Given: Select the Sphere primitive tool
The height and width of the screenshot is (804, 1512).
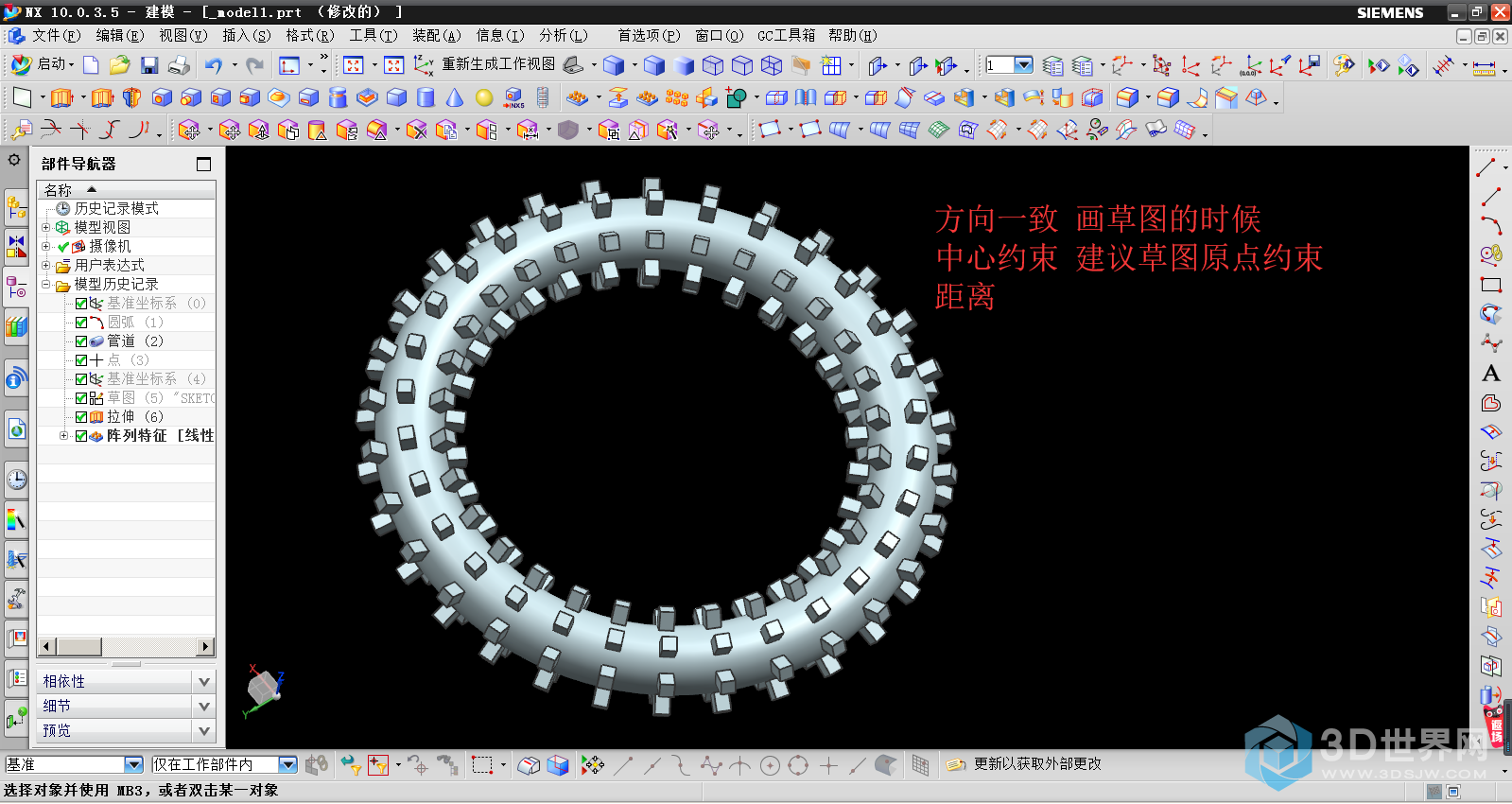Looking at the screenshot, I should click(484, 97).
